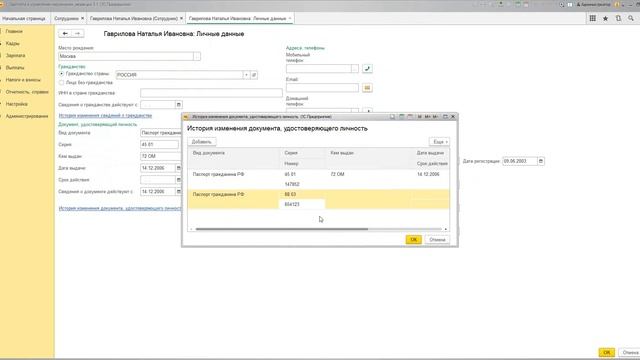Open calendar for Дата выдачи field
Screen dimensions: 640x360
178,168
